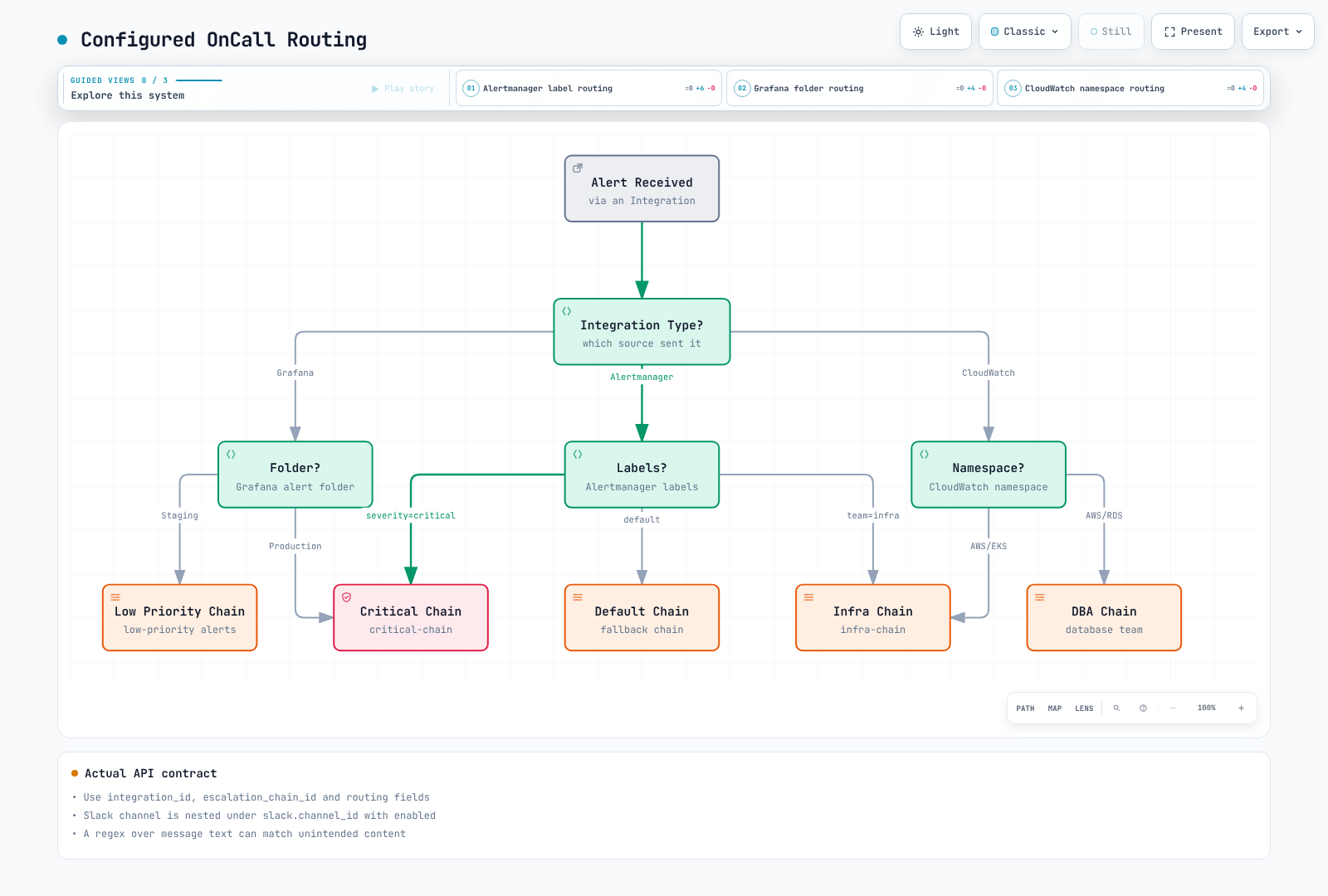Click the Actual API contract heading
The image size is (1328, 896).
click(150, 773)
